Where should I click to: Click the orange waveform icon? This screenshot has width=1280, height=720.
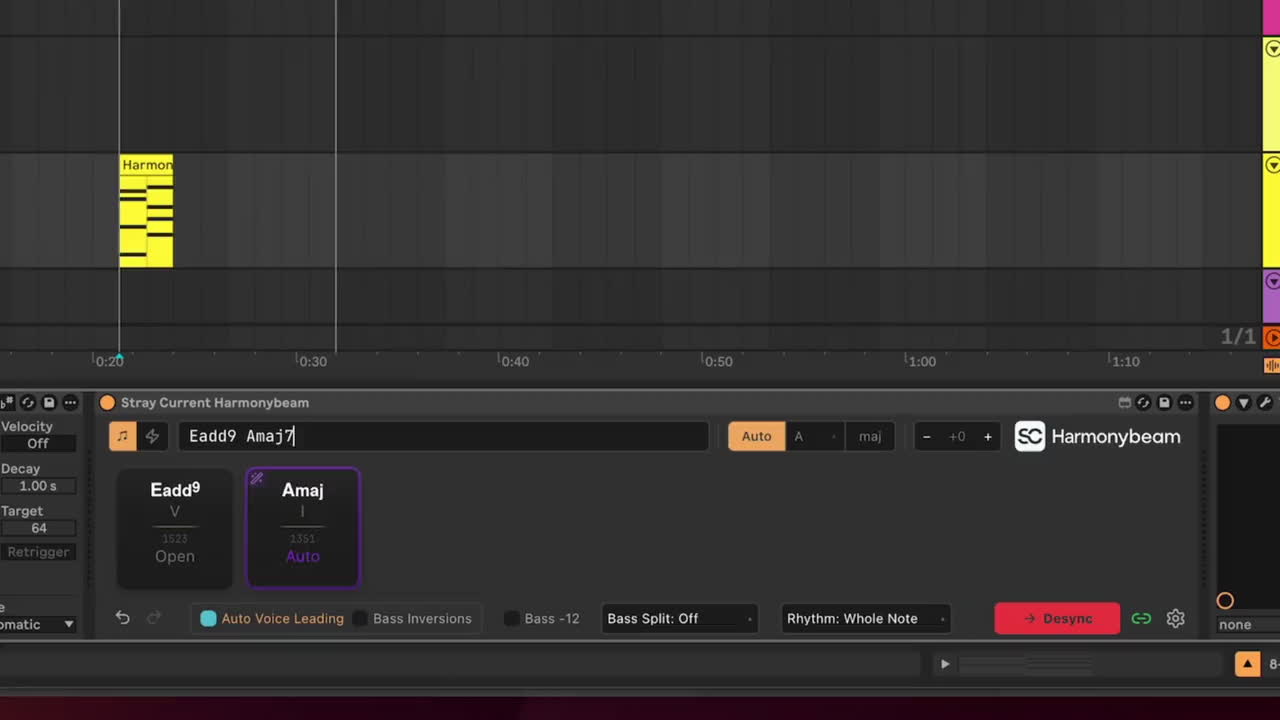[x=1272, y=365]
